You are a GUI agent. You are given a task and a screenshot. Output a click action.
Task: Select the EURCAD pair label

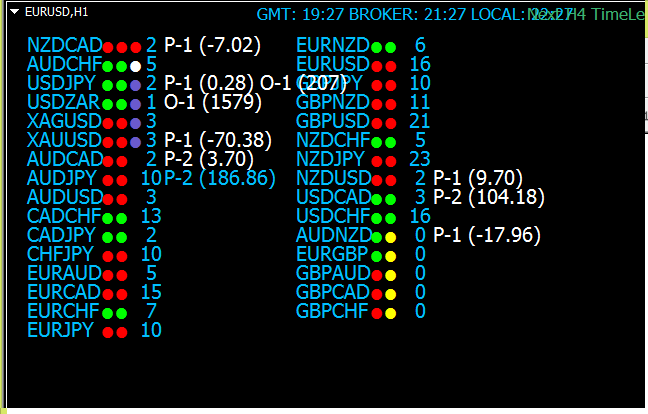click(64, 292)
